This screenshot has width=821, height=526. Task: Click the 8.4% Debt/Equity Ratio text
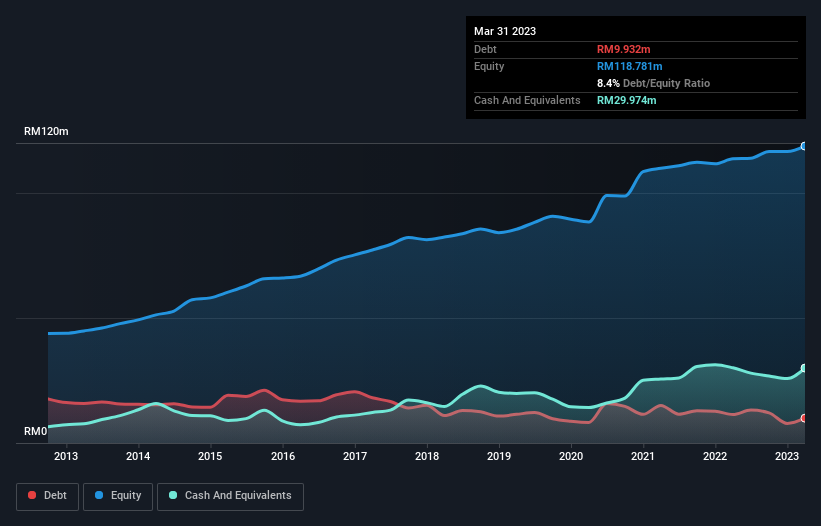click(x=653, y=83)
